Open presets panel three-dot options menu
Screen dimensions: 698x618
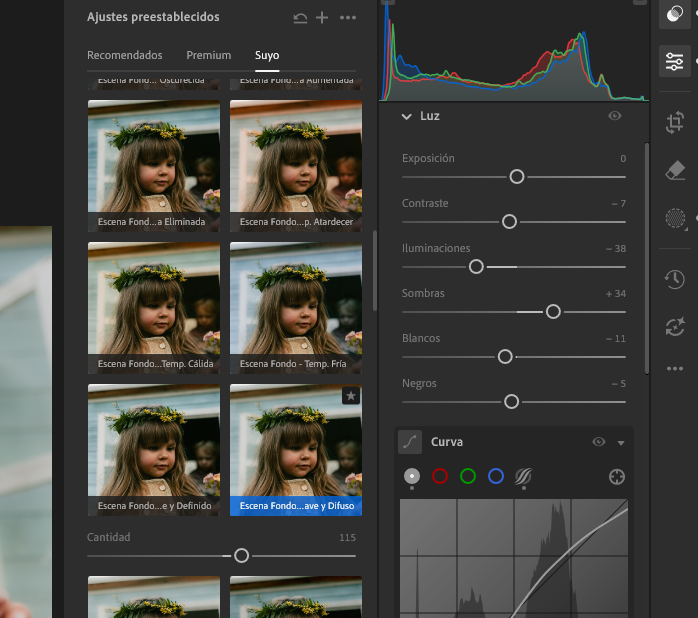coord(347,18)
